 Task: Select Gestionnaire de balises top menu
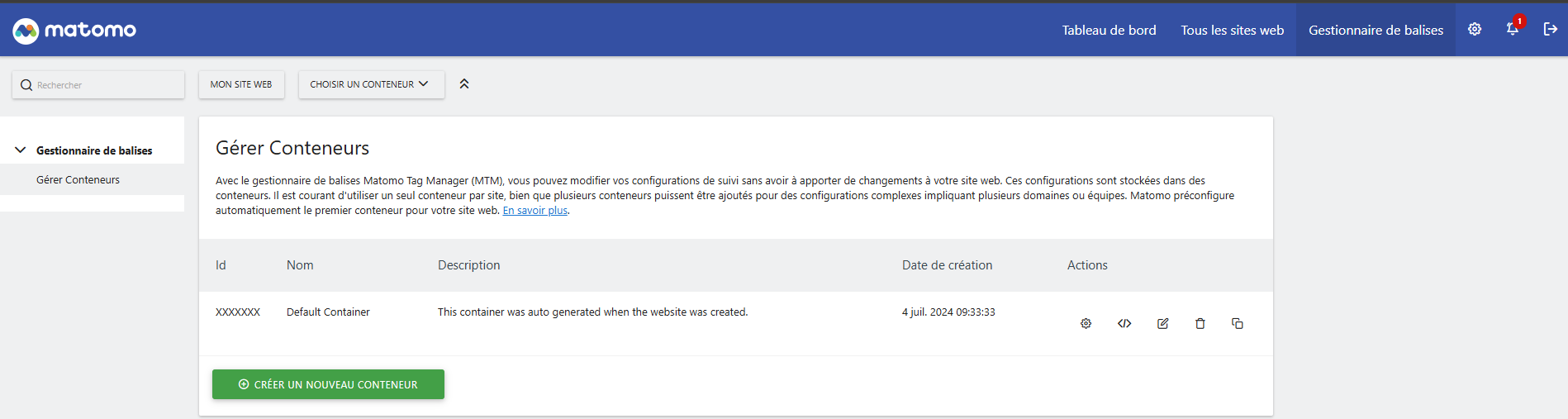tap(1376, 31)
